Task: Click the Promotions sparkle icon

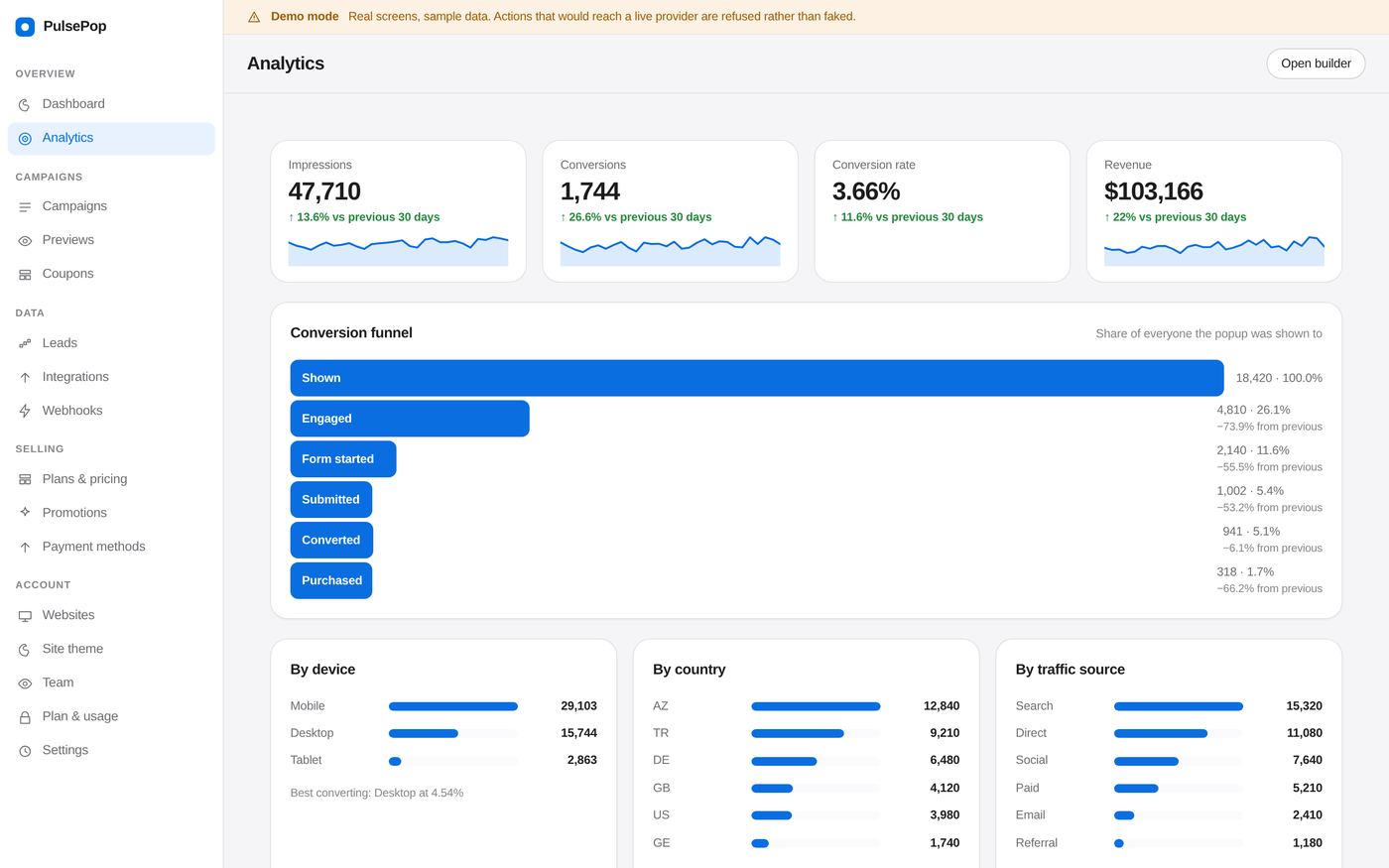Action: click(25, 513)
